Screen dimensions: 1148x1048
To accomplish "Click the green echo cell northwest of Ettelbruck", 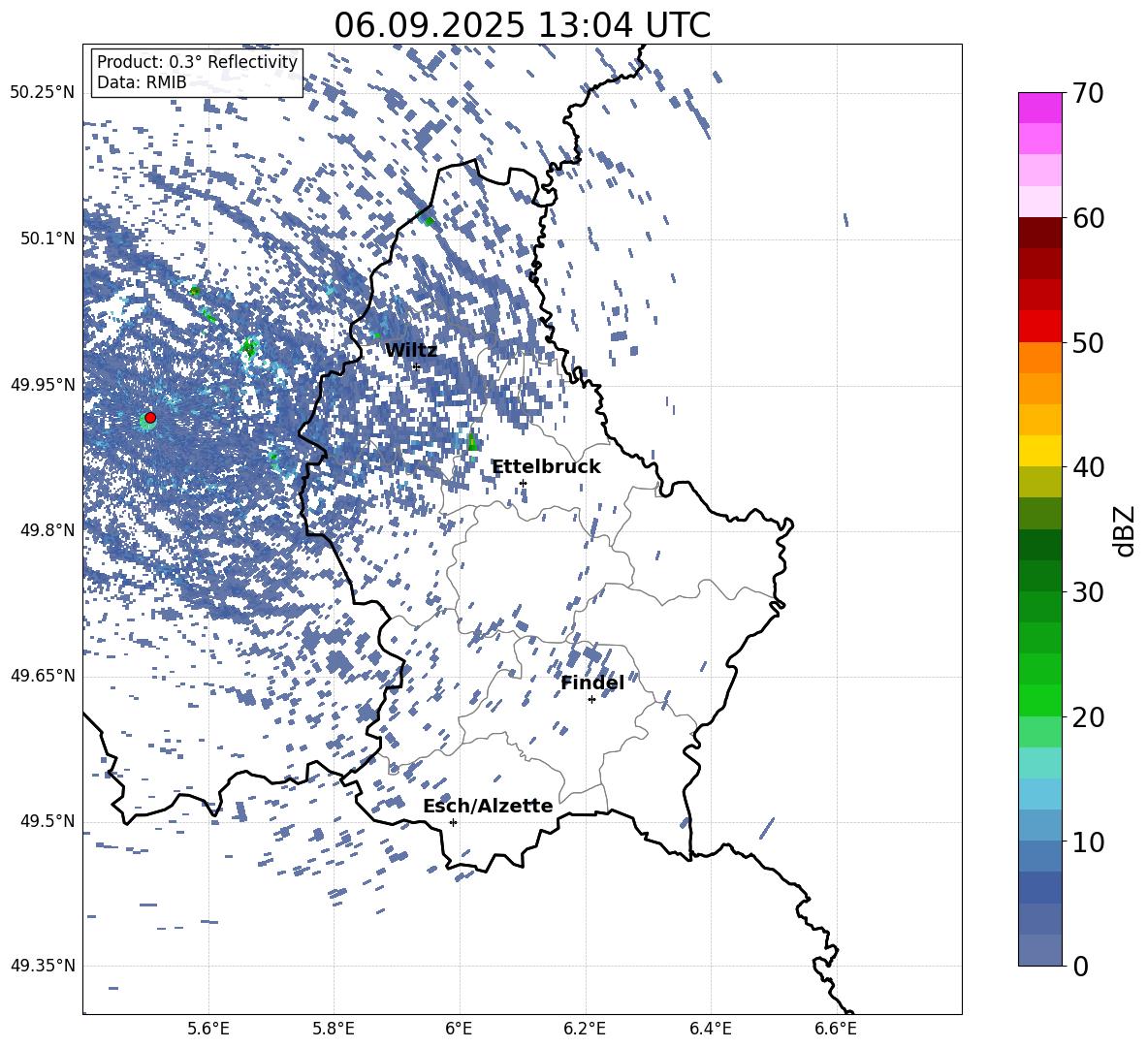I will tap(471, 442).
